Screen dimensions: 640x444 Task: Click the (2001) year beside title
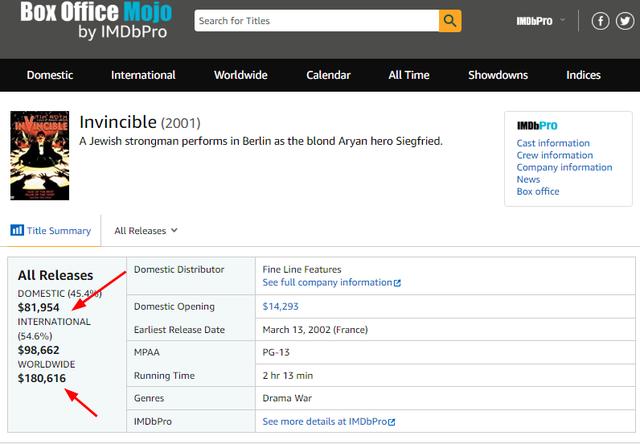click(181, 123)
